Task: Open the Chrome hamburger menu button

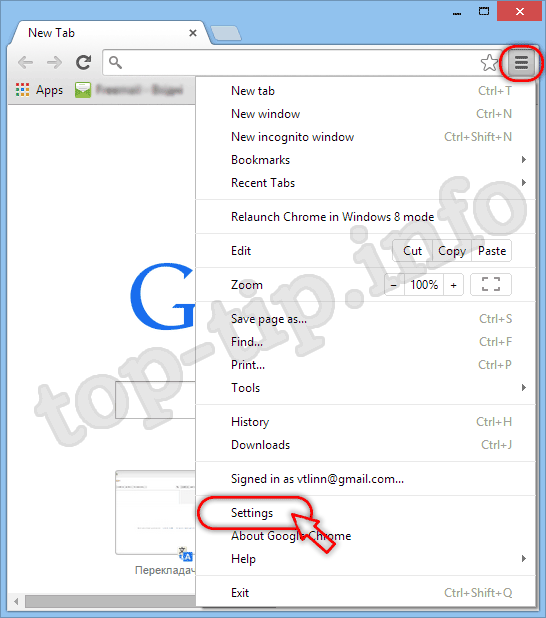Action: pos(521,63)
